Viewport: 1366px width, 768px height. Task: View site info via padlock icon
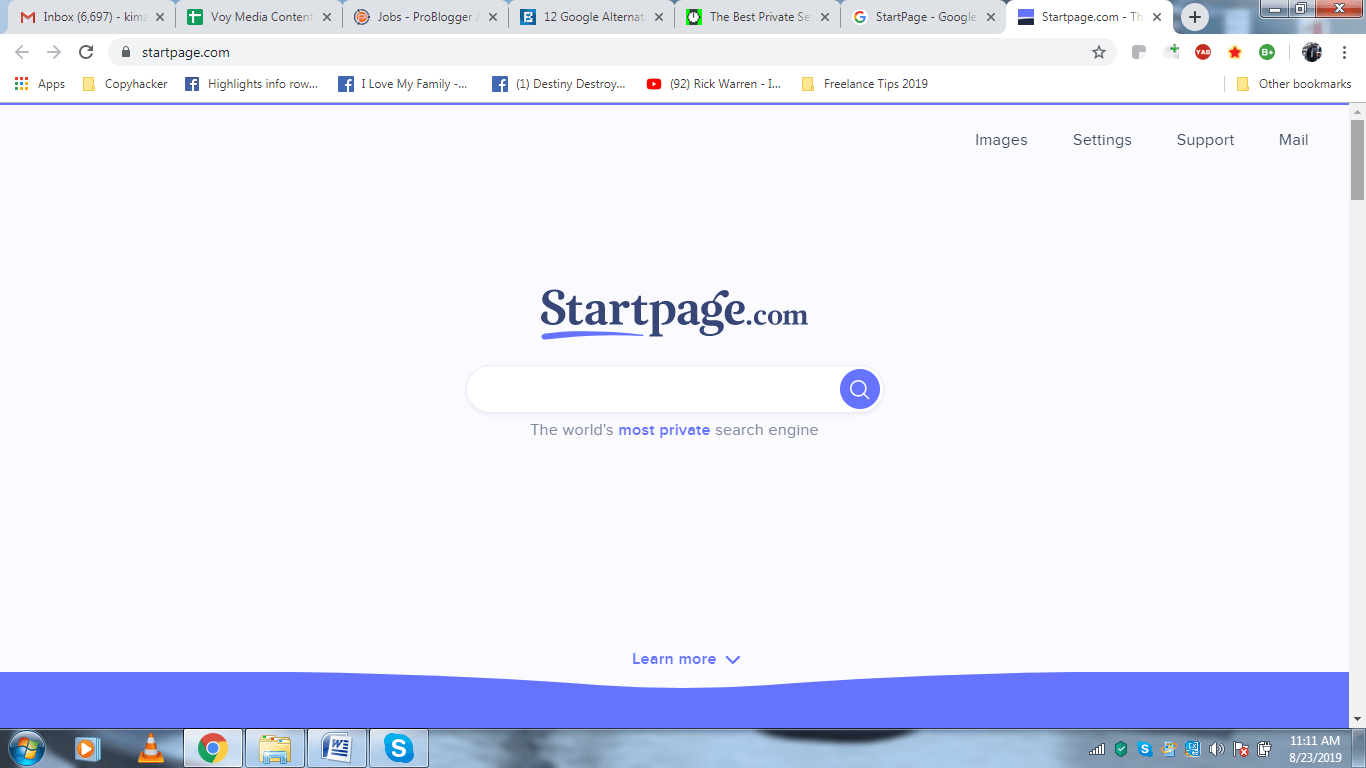pyautogui.click(x=125, y=52)
